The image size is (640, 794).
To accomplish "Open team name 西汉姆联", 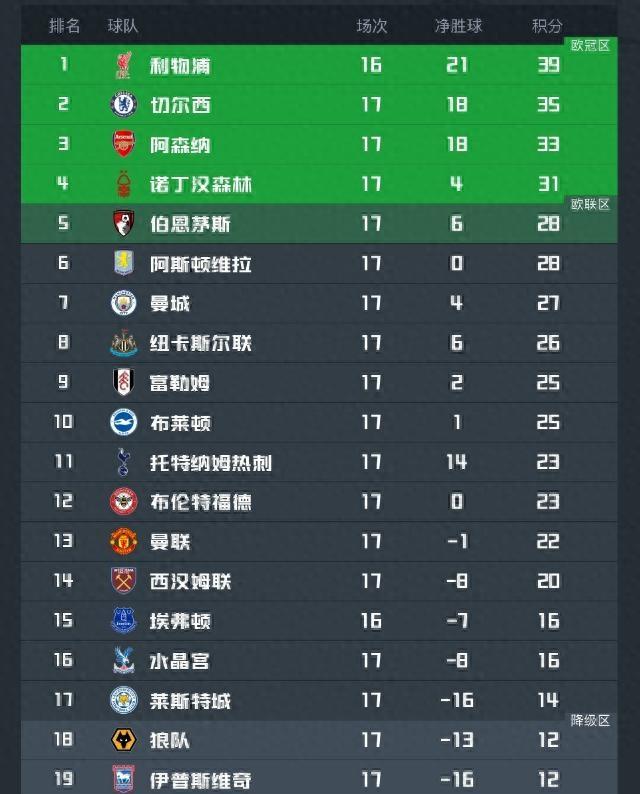I will click(x=190, y=581).
